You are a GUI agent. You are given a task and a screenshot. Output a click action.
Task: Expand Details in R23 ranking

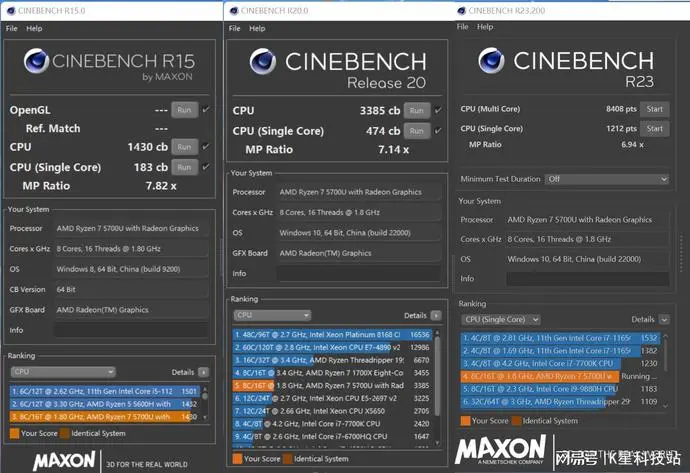coord(664,319)
